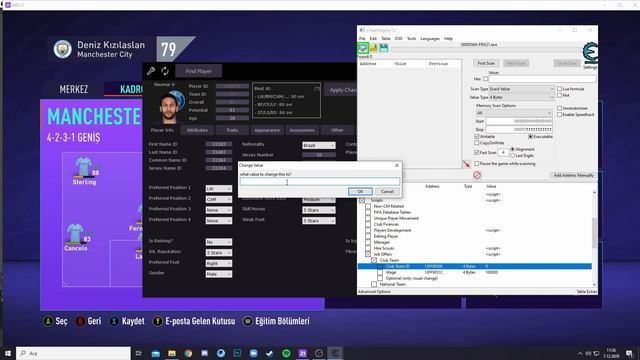The image size is (640, 360).
Task: Click Y button E-posta Gelen Kutusu prompt
Action: click(x=194, y=321)
